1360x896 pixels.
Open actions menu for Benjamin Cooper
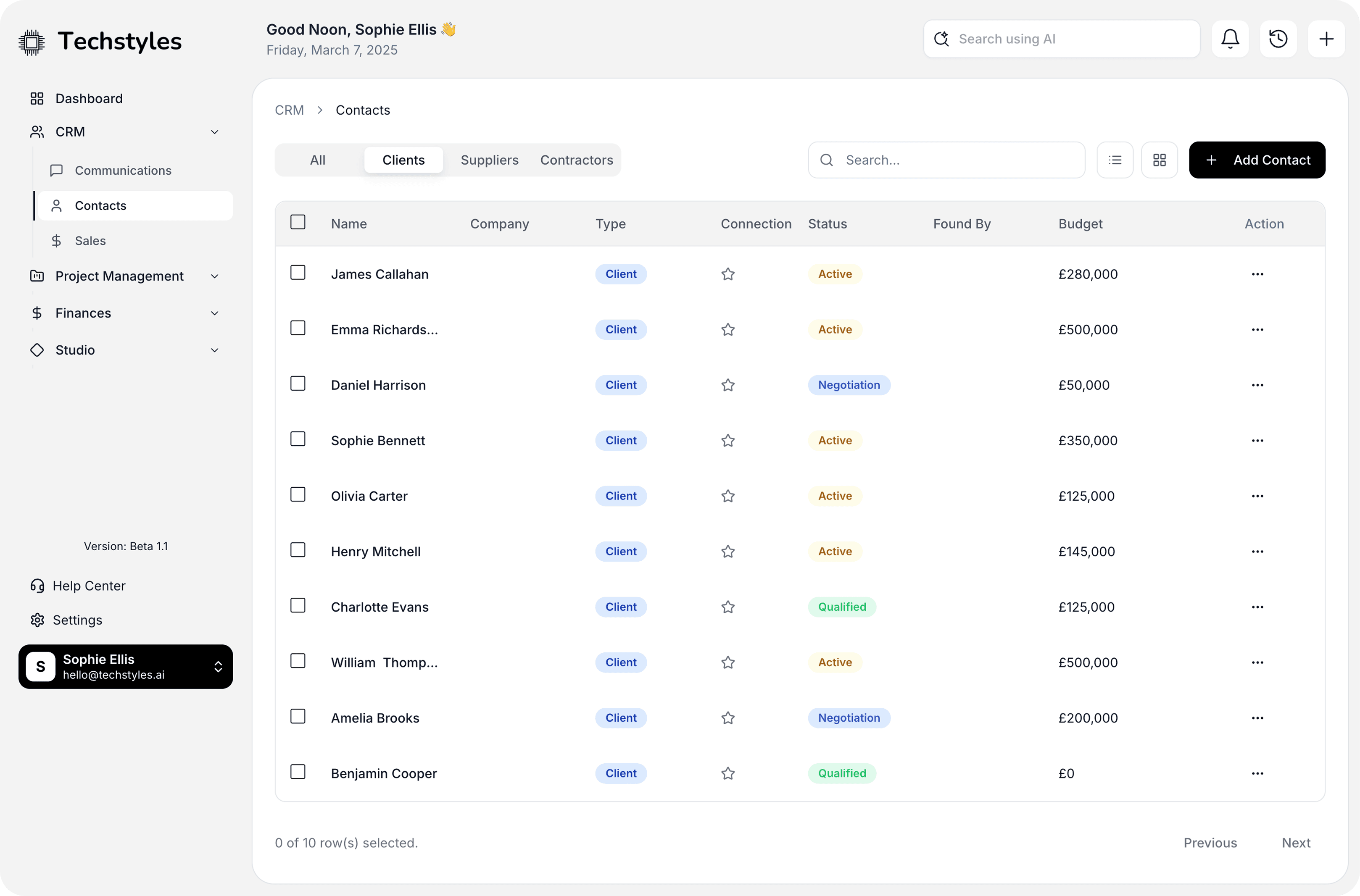[1257, 773]
